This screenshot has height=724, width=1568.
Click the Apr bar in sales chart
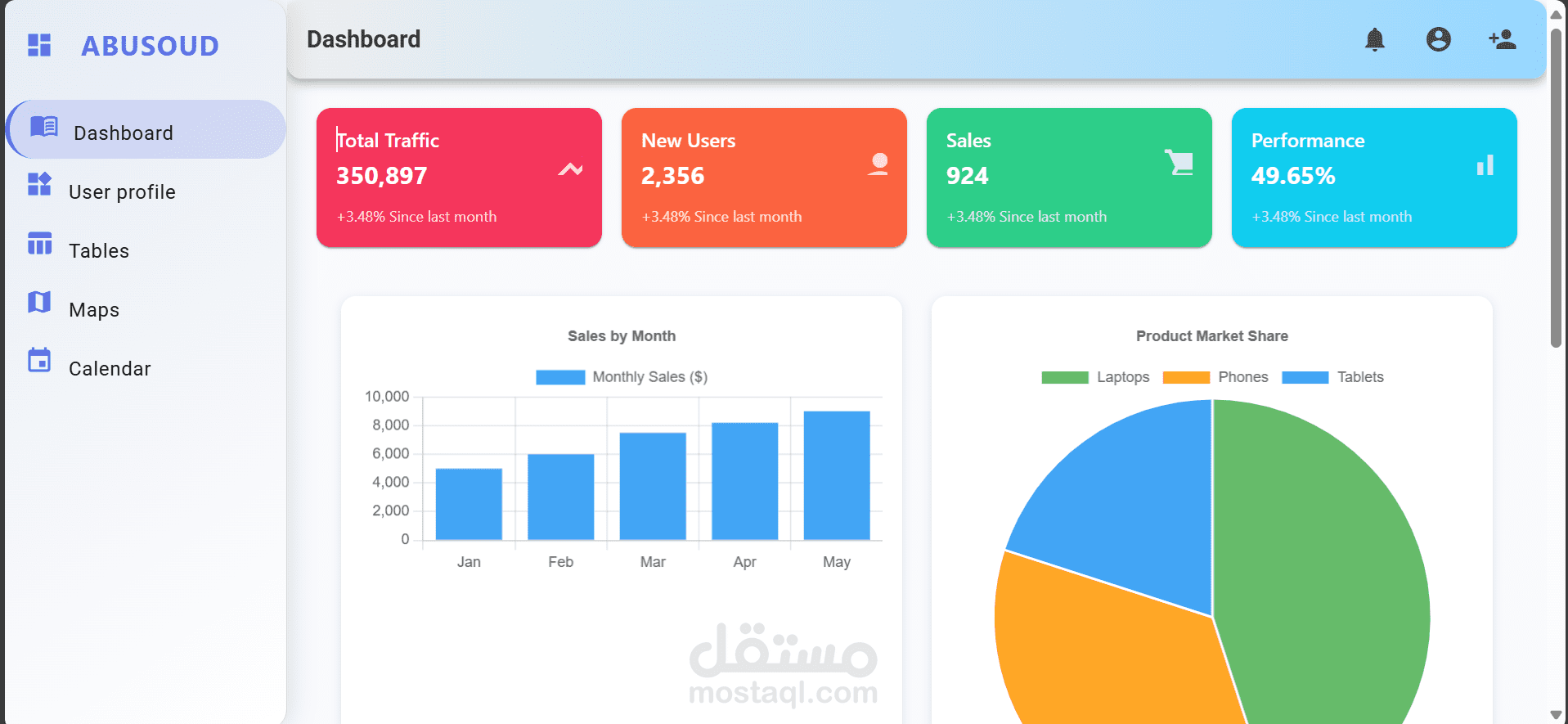pyautogui.click(x=745, y=481)
